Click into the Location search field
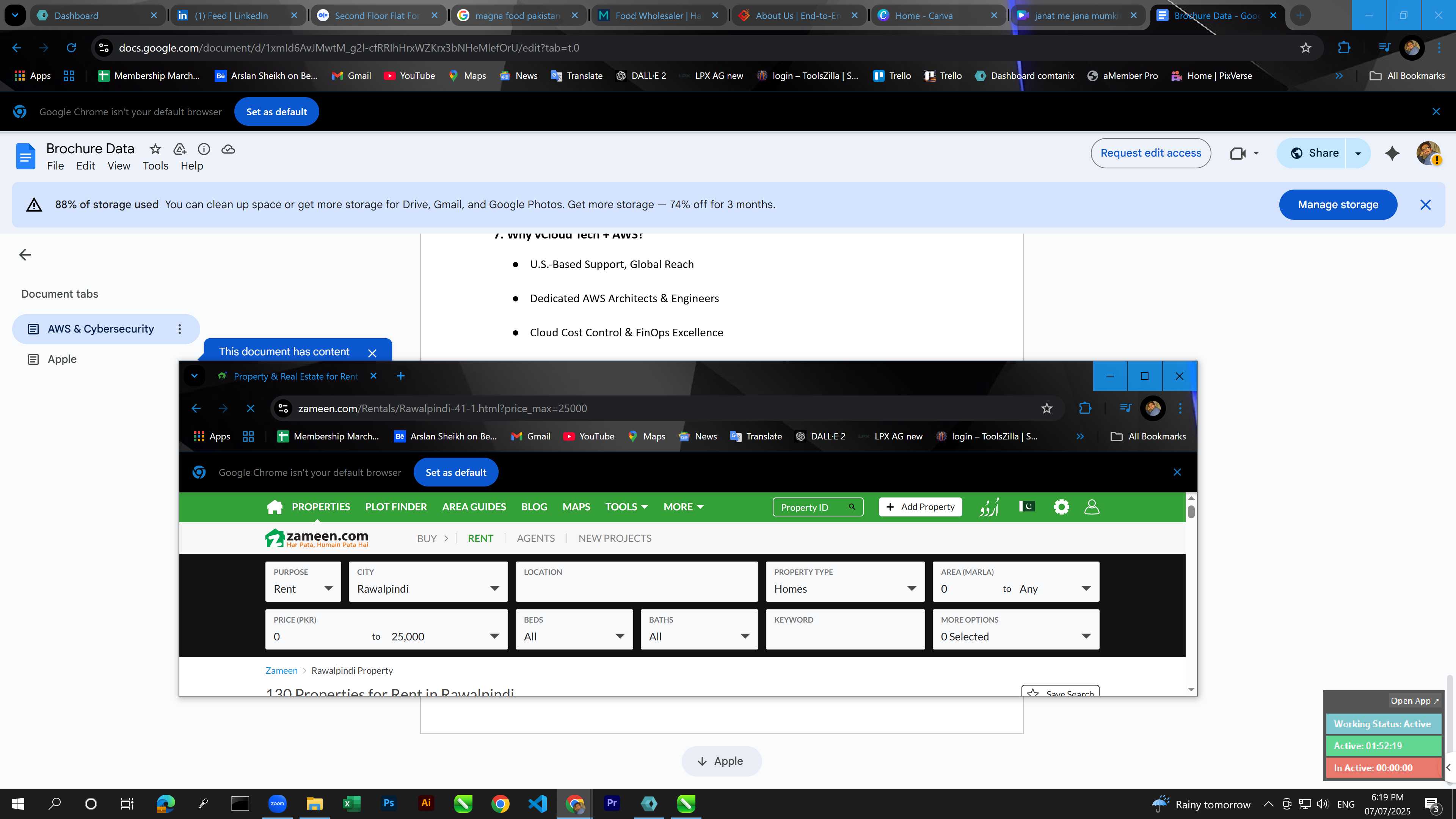Viewport: 1456px width, 819px height. click(637, 582)
